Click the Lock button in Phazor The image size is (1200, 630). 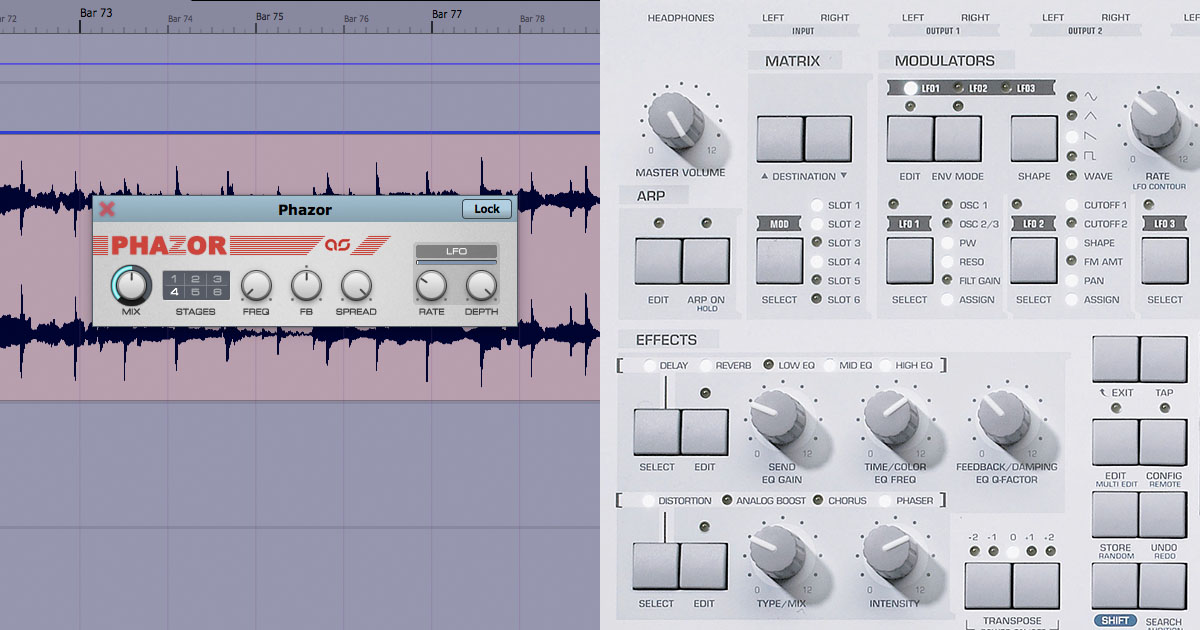click(487, 209)
